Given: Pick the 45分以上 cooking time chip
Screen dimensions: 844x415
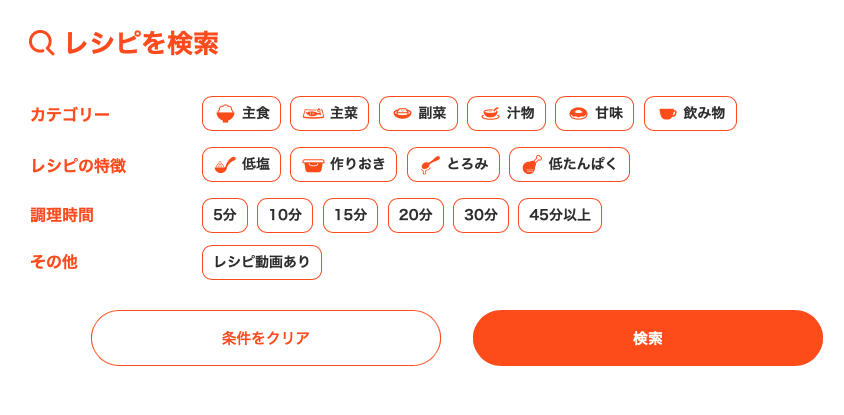Looking at the screenshot, I should [560, 216].
